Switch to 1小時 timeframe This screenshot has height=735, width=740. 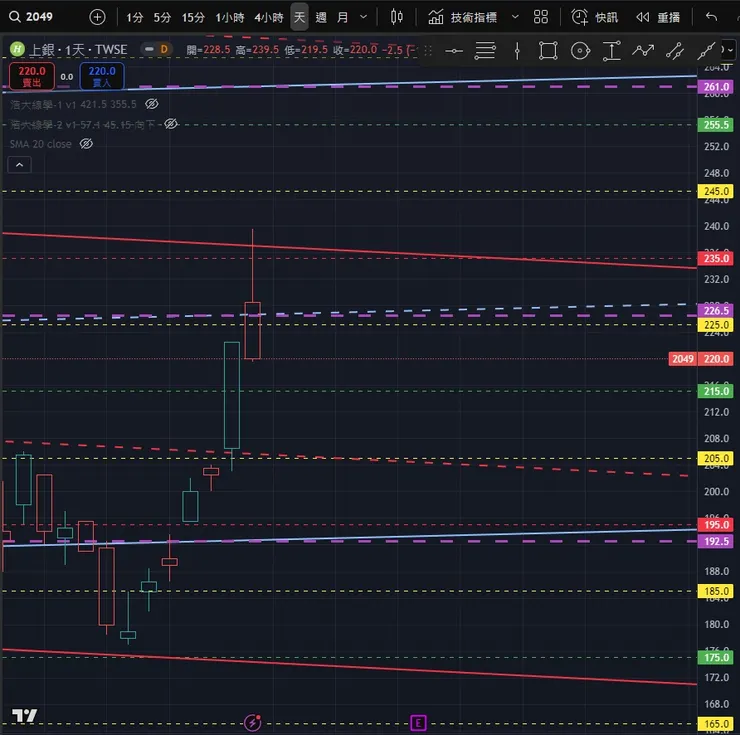pyautogui.click(x=230, y=17)
